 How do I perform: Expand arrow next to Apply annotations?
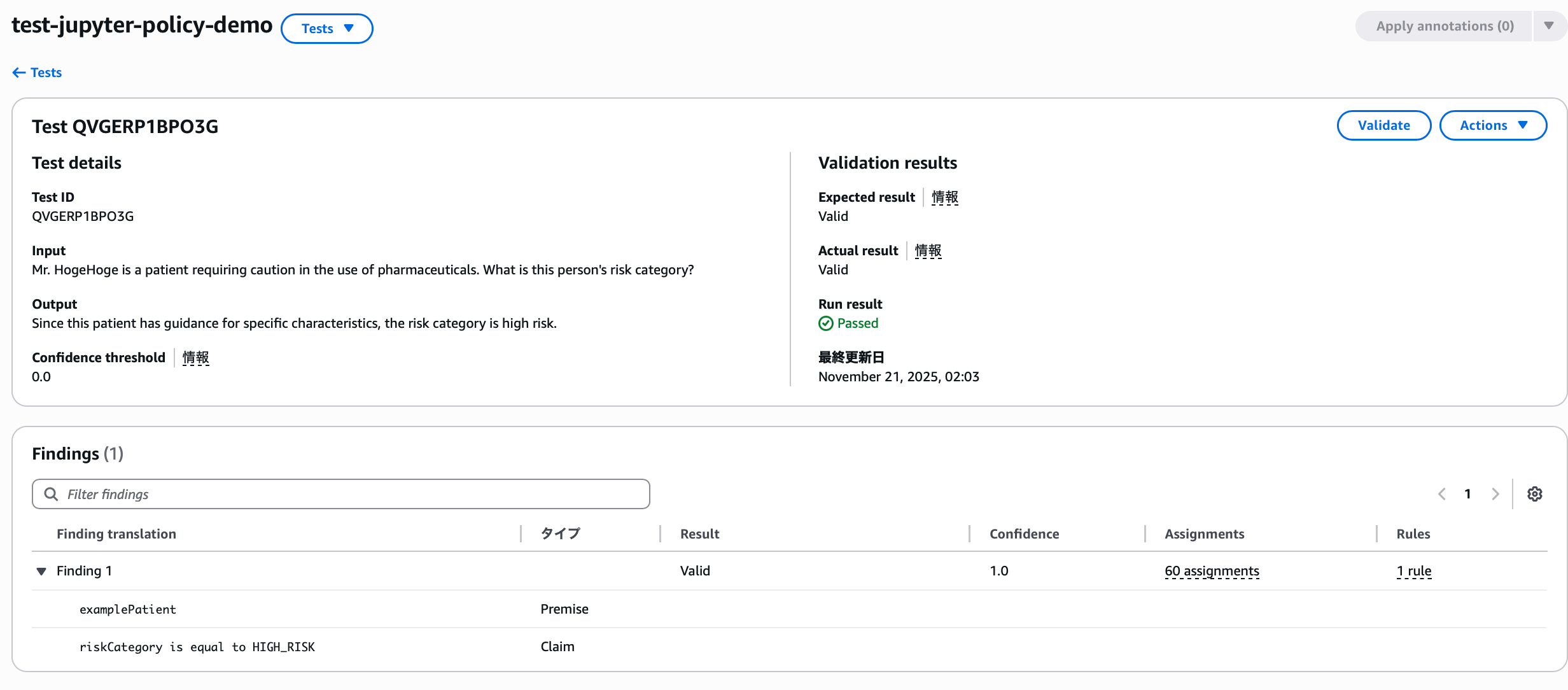(1549, 26)
